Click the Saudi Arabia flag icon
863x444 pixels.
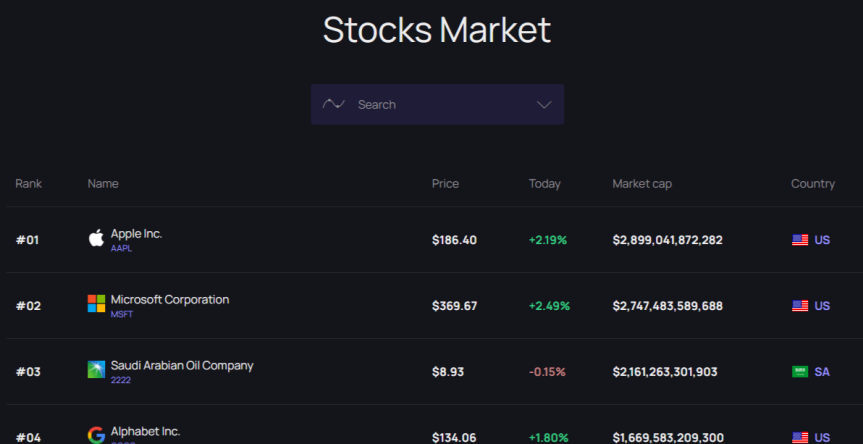click(800, 372)
